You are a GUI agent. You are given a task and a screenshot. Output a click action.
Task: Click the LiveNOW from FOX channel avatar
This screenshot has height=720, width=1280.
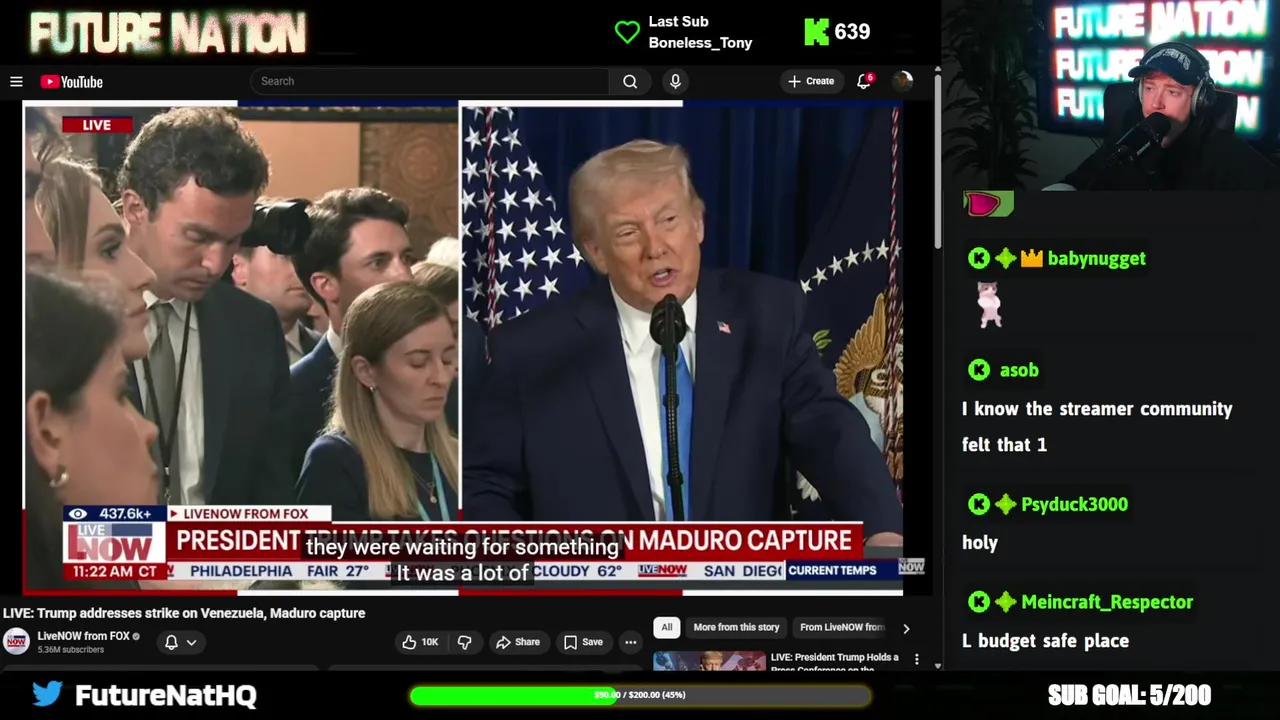point(16,641)
